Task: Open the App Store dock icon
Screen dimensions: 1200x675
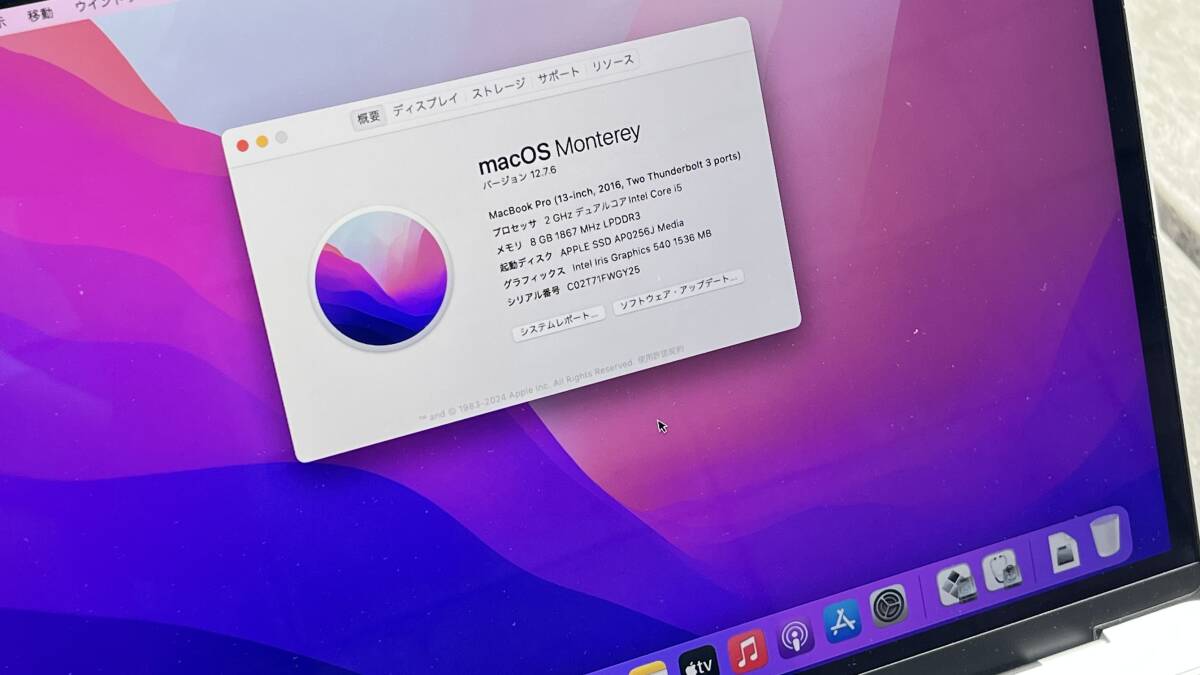Action: (843, 621)
